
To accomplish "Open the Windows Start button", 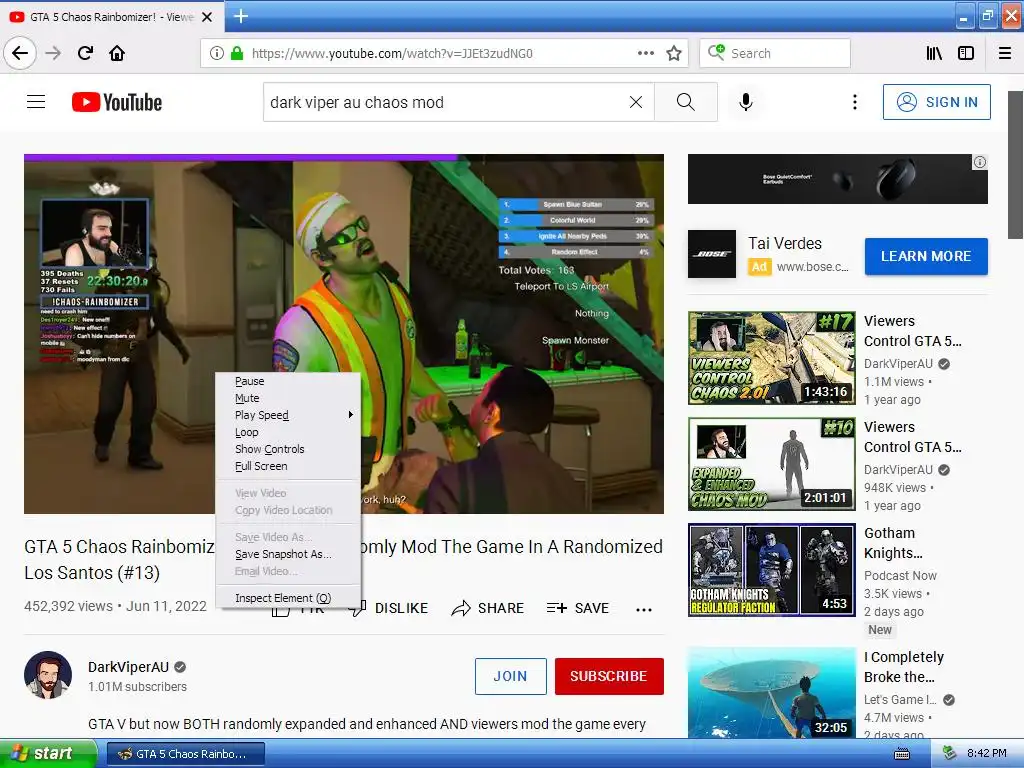I will click(x=48, y=754).
